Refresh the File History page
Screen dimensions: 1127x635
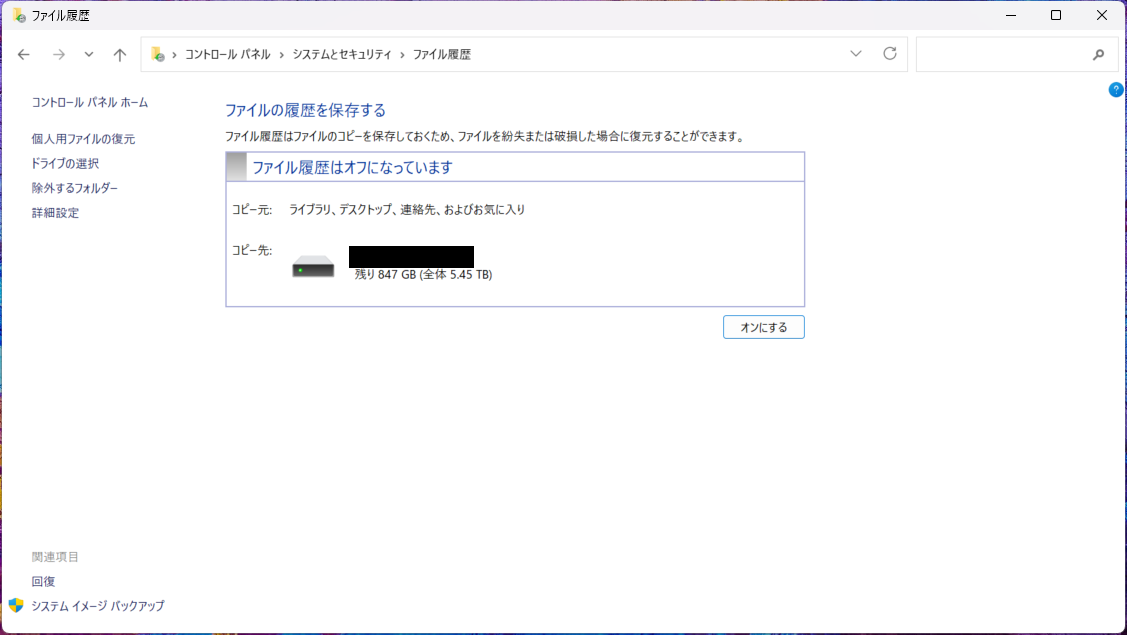click(889, 54)
